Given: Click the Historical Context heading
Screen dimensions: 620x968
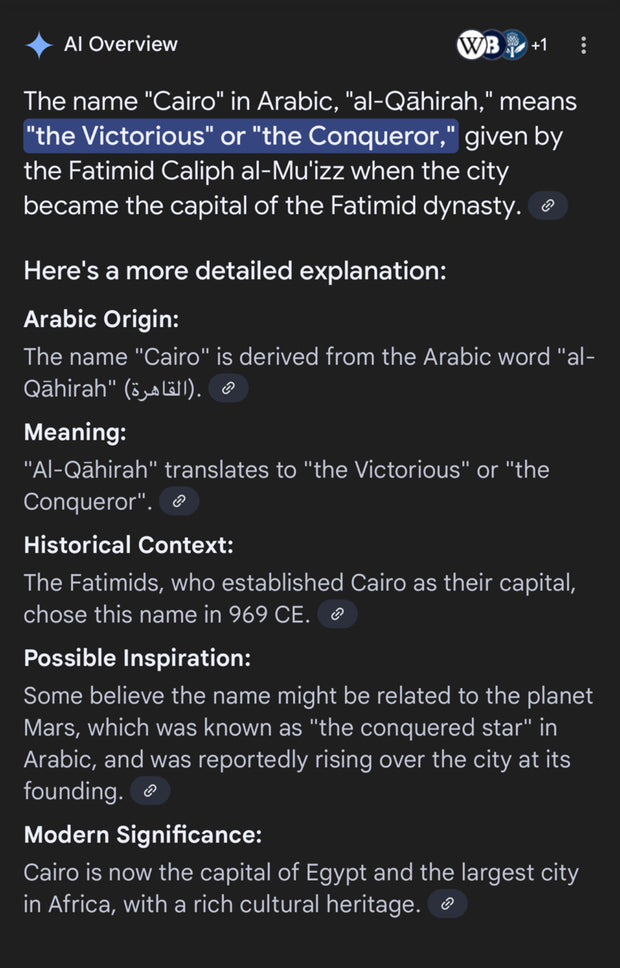Looking at the screenshot, I should pos(128,546).
